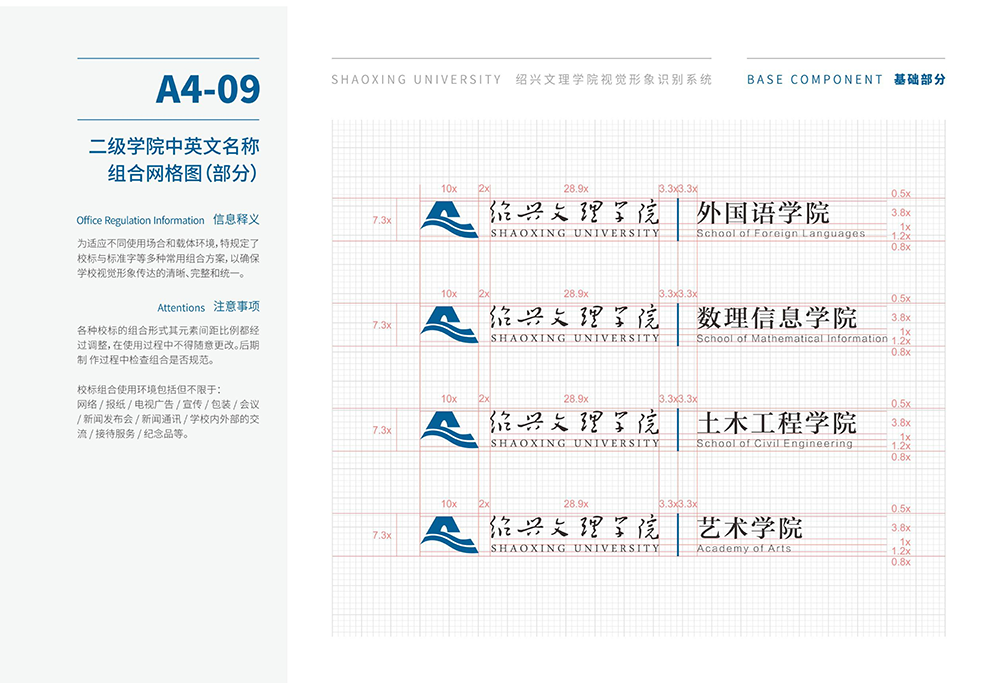Image resolution: width=1000 pixels, height=683 pixels.
Task: Select the calligraphy wordmark in the 外国语学院 row
Action: pos(574,212)
